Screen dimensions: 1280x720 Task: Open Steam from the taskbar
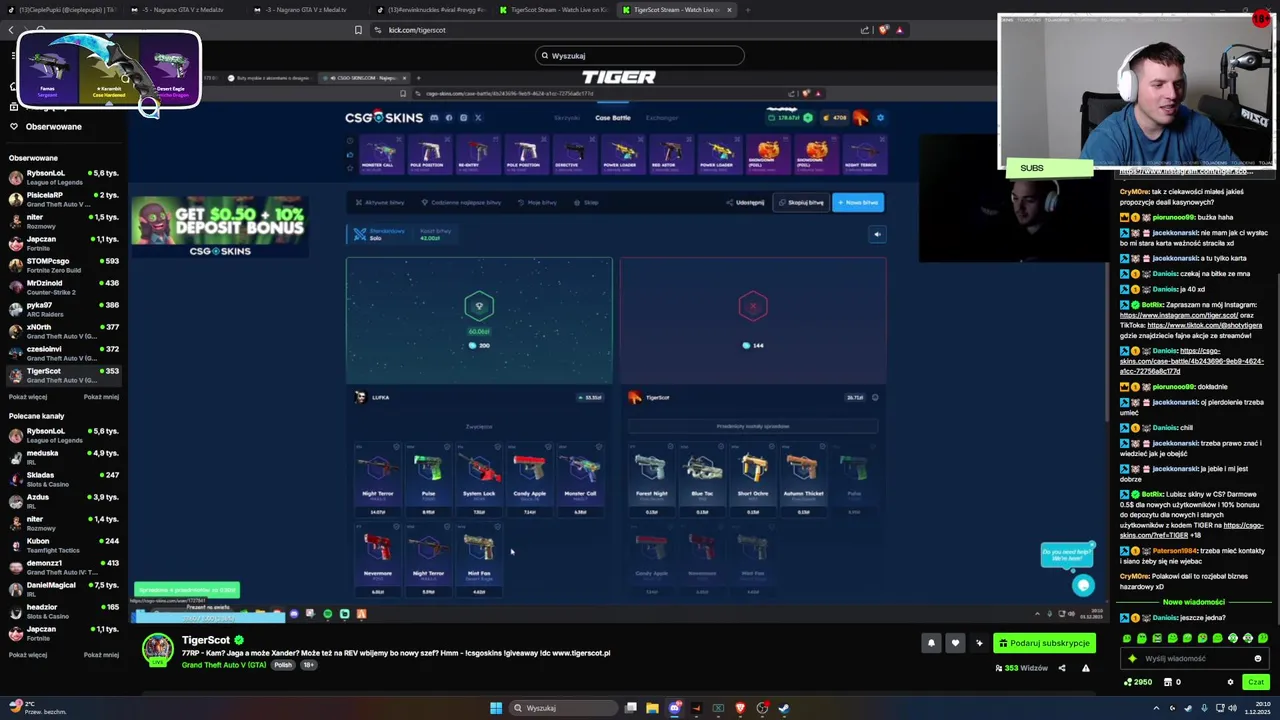point(784,708)
